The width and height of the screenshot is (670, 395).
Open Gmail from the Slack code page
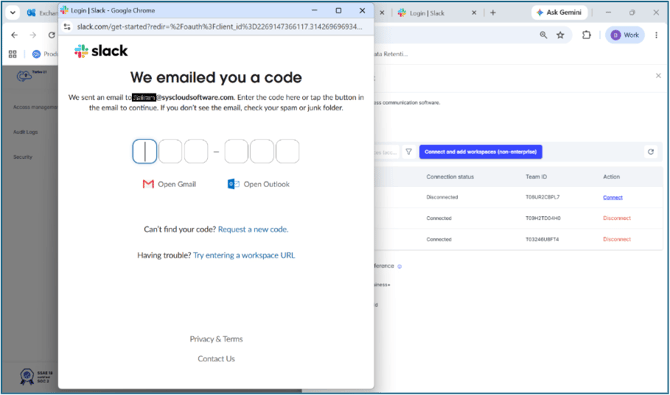tap(169, 184)
